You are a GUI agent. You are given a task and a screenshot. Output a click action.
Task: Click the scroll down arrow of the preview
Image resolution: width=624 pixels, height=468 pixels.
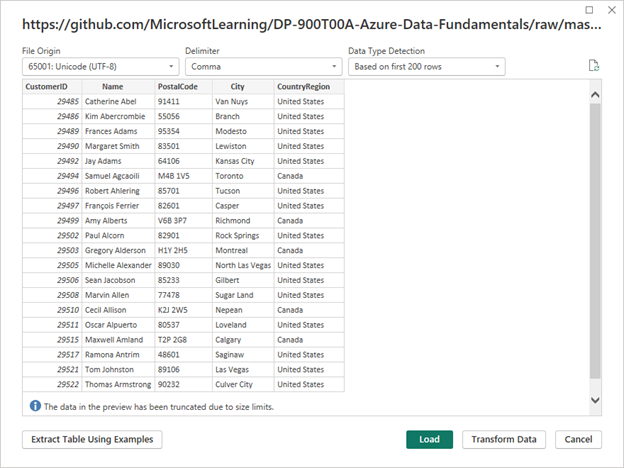595,400
